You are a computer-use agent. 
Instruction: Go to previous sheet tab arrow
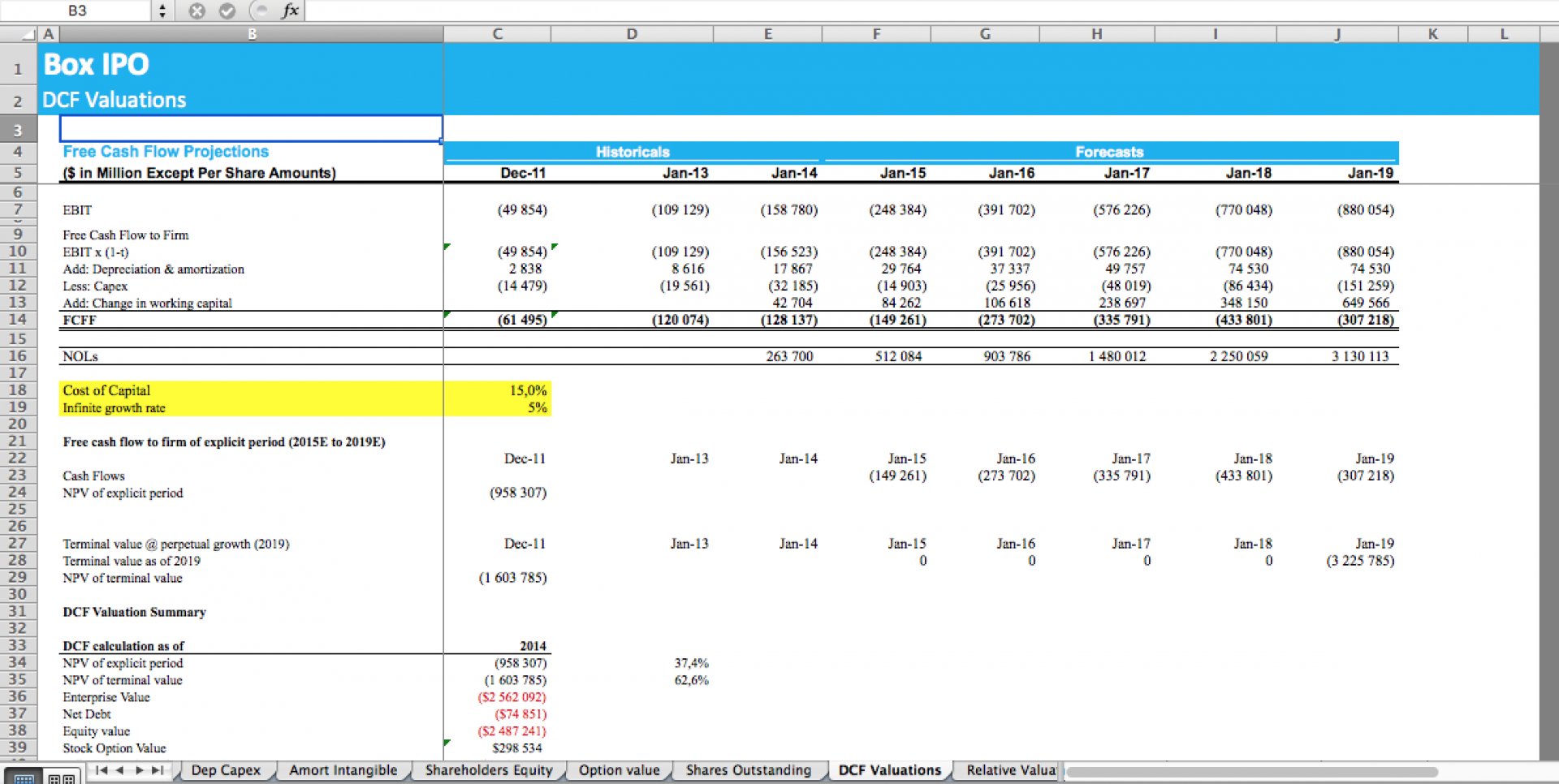(x=120, y=770)
